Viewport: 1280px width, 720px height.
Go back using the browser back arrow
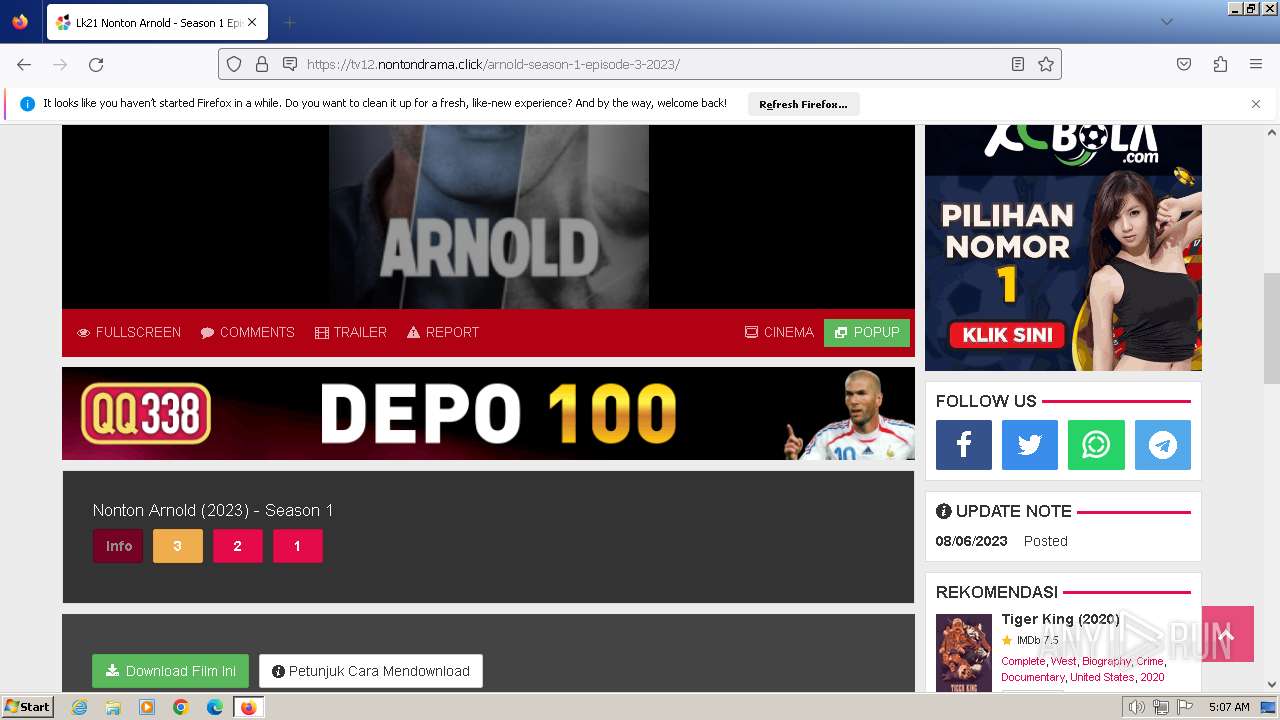coord(24,64)
